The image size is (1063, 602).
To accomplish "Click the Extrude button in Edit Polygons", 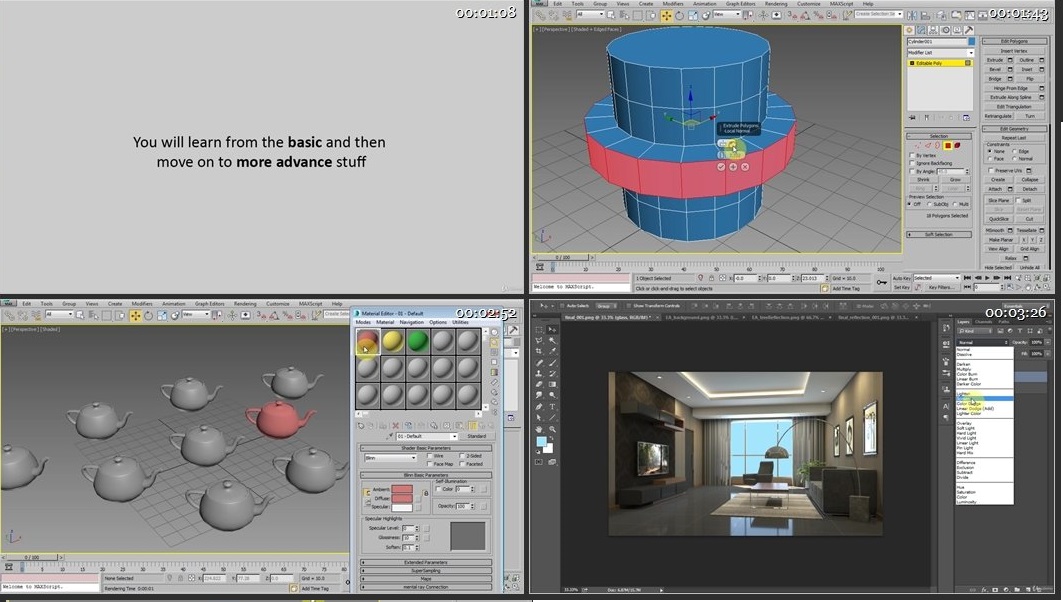I will pyautogui.click(x=995, y=60).
